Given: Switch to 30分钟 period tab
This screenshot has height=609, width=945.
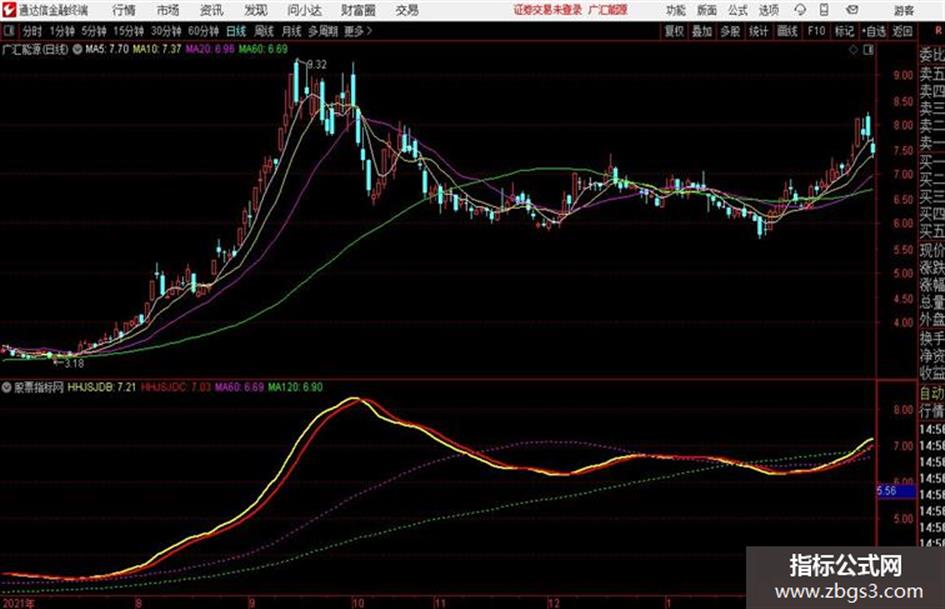Looking at the screenshot, I should click(166, 31).
